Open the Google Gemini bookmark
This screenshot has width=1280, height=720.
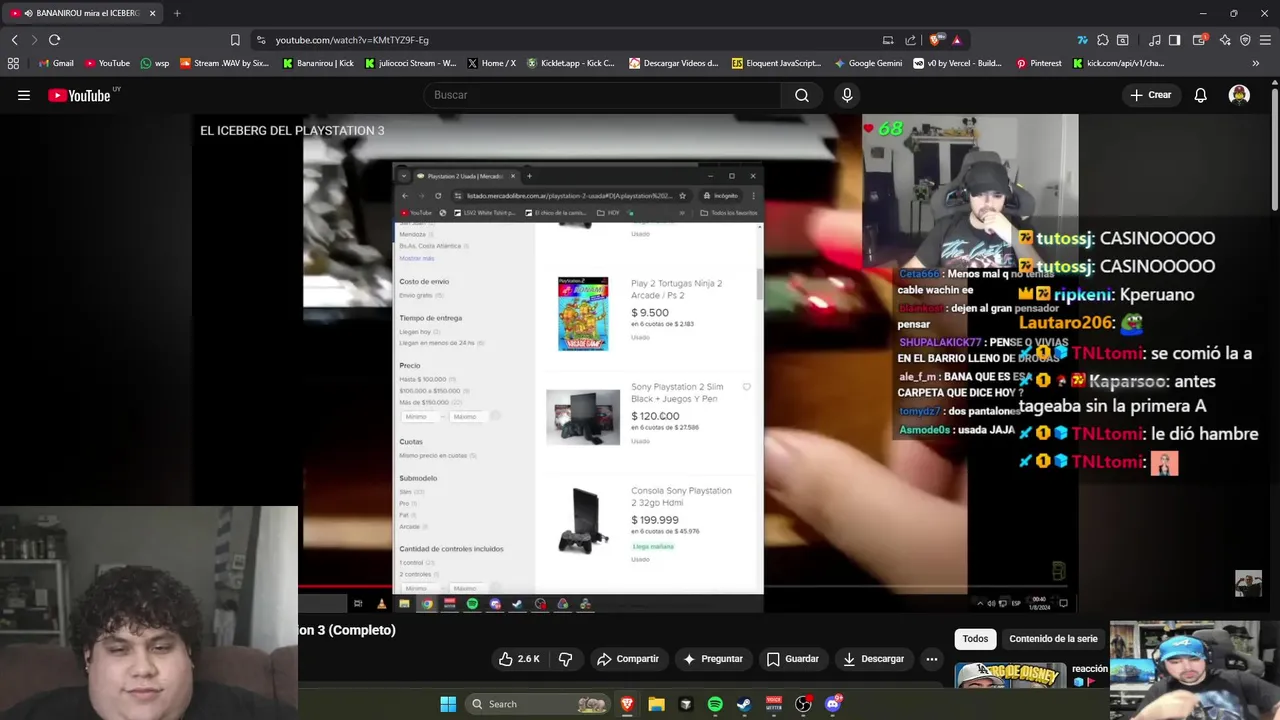point(868,63)
